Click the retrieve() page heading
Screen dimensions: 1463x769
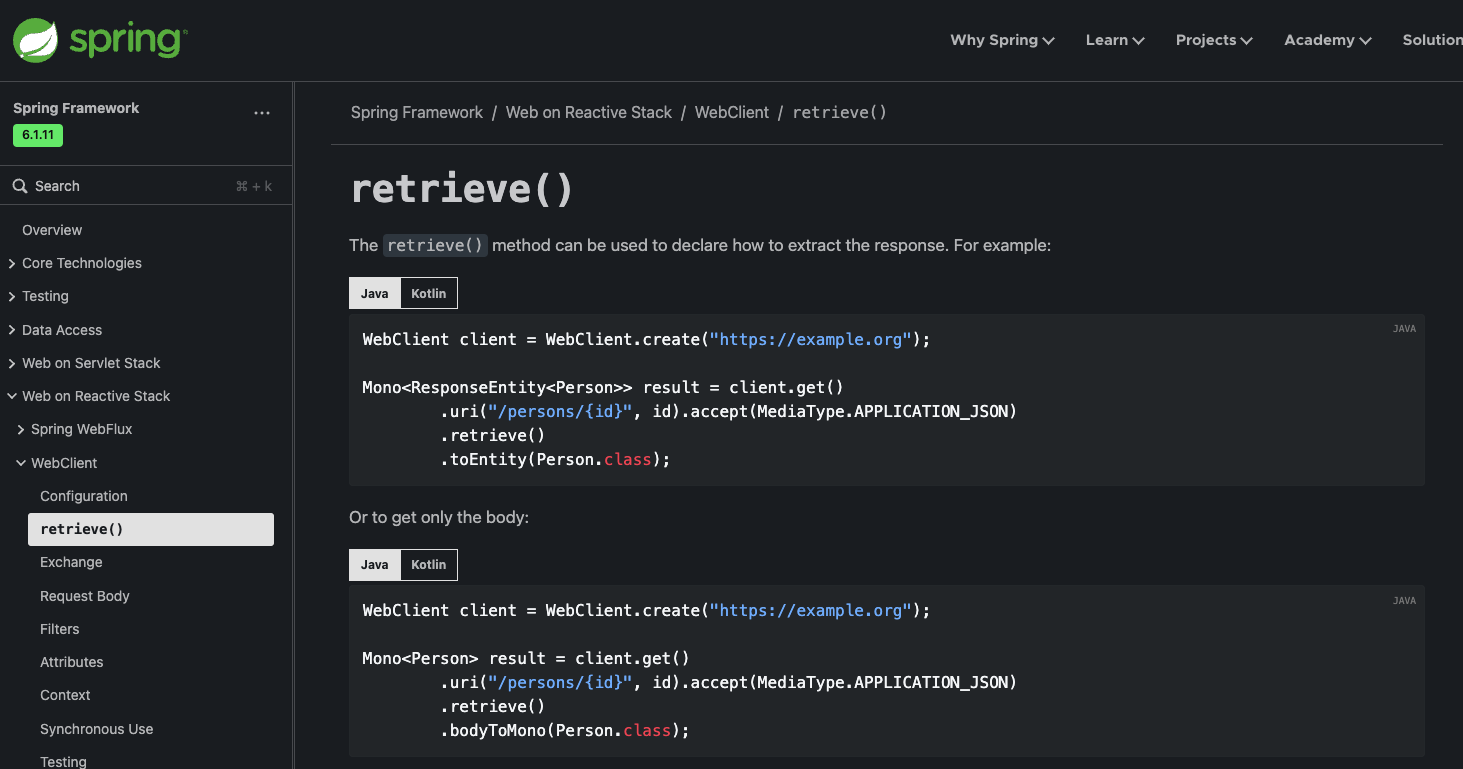[462, 188]
